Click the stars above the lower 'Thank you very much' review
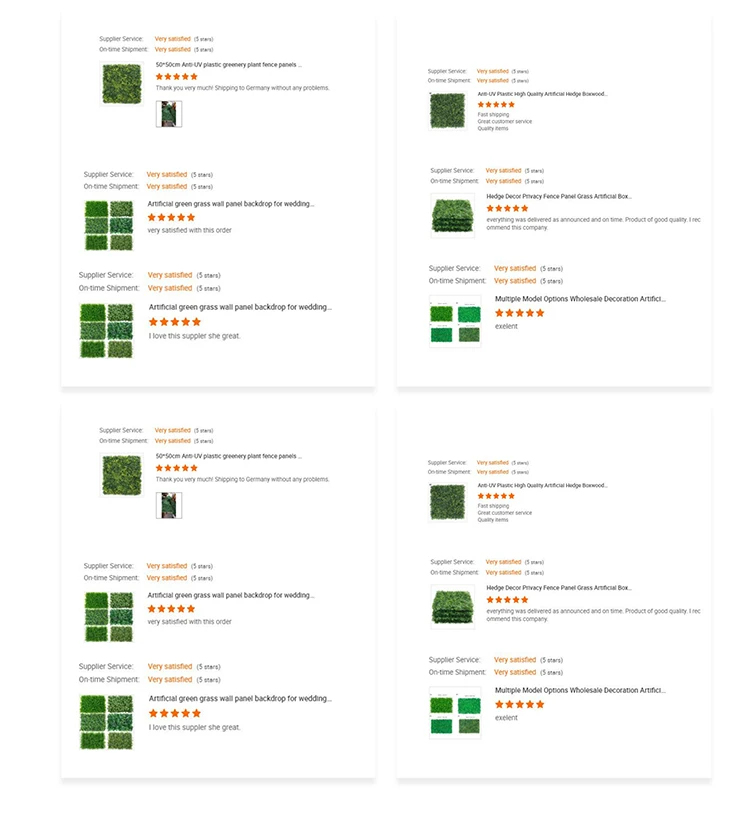Image resolution: width=750 pixels, height=824 pixels. (177, 468)
